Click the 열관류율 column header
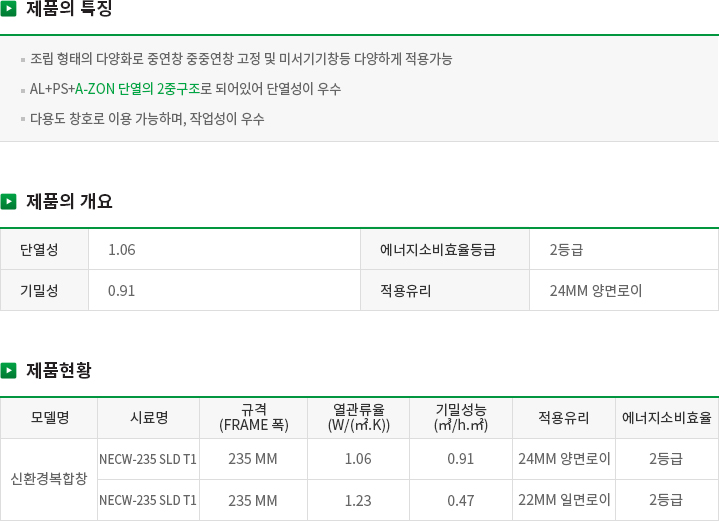The height and width of the screenshot is (522, 719). click(x=359, y=417)
